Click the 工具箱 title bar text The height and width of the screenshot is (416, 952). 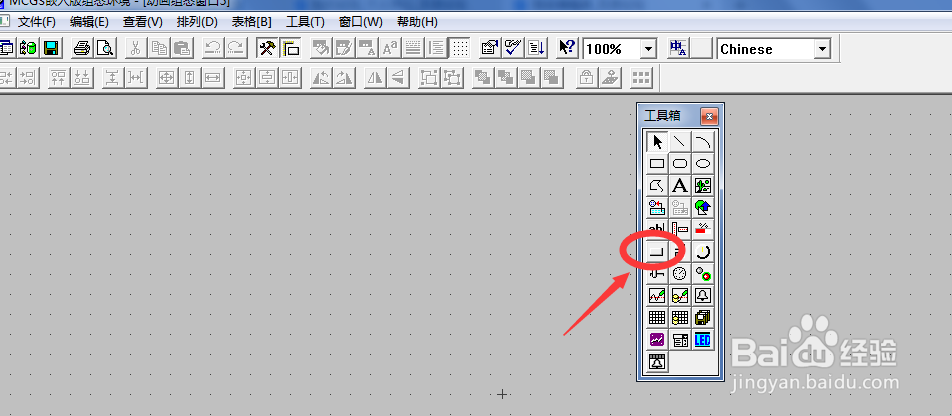662,115
